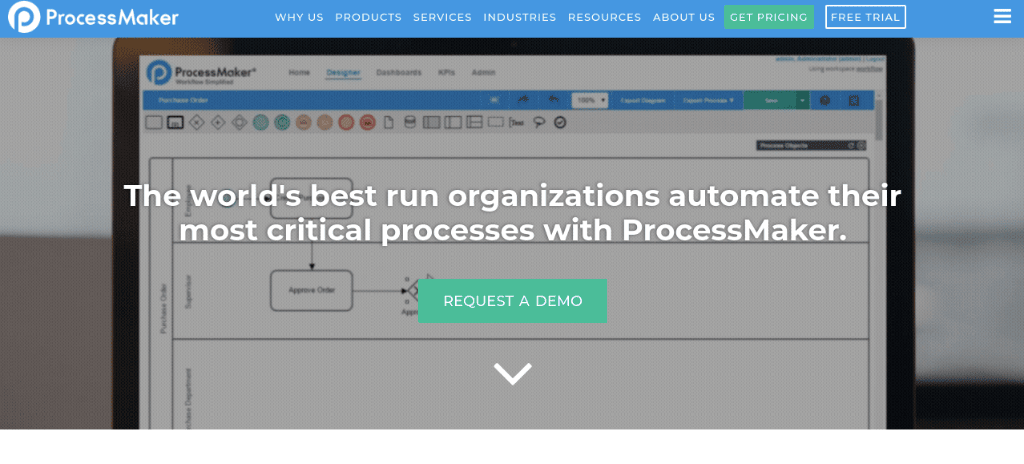
Task: Start the FREE TRIAL via the outlined button
Action: 865,17
